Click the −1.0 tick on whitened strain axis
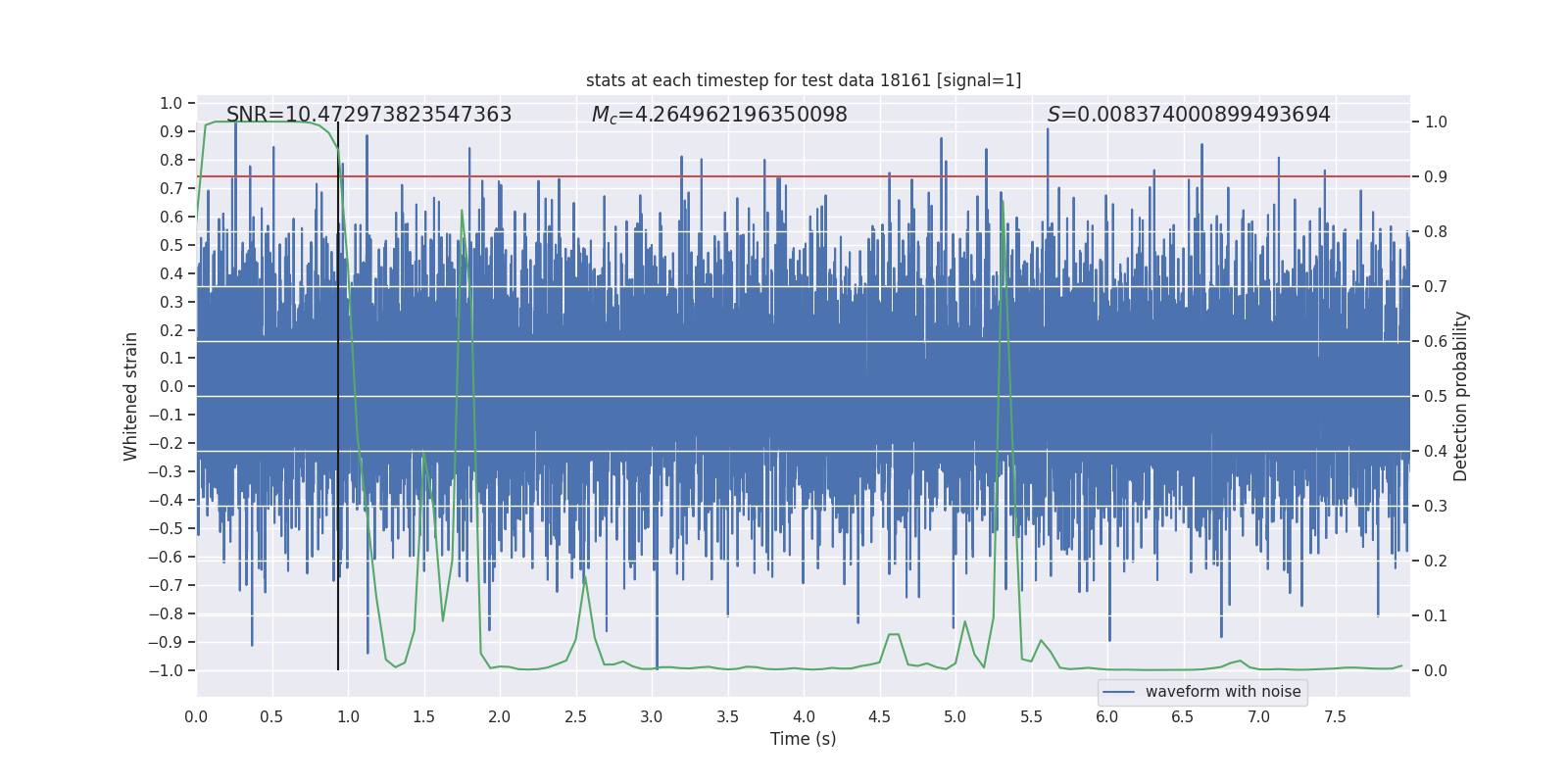This screenshot has width=1568, height=784. point(166,670)
